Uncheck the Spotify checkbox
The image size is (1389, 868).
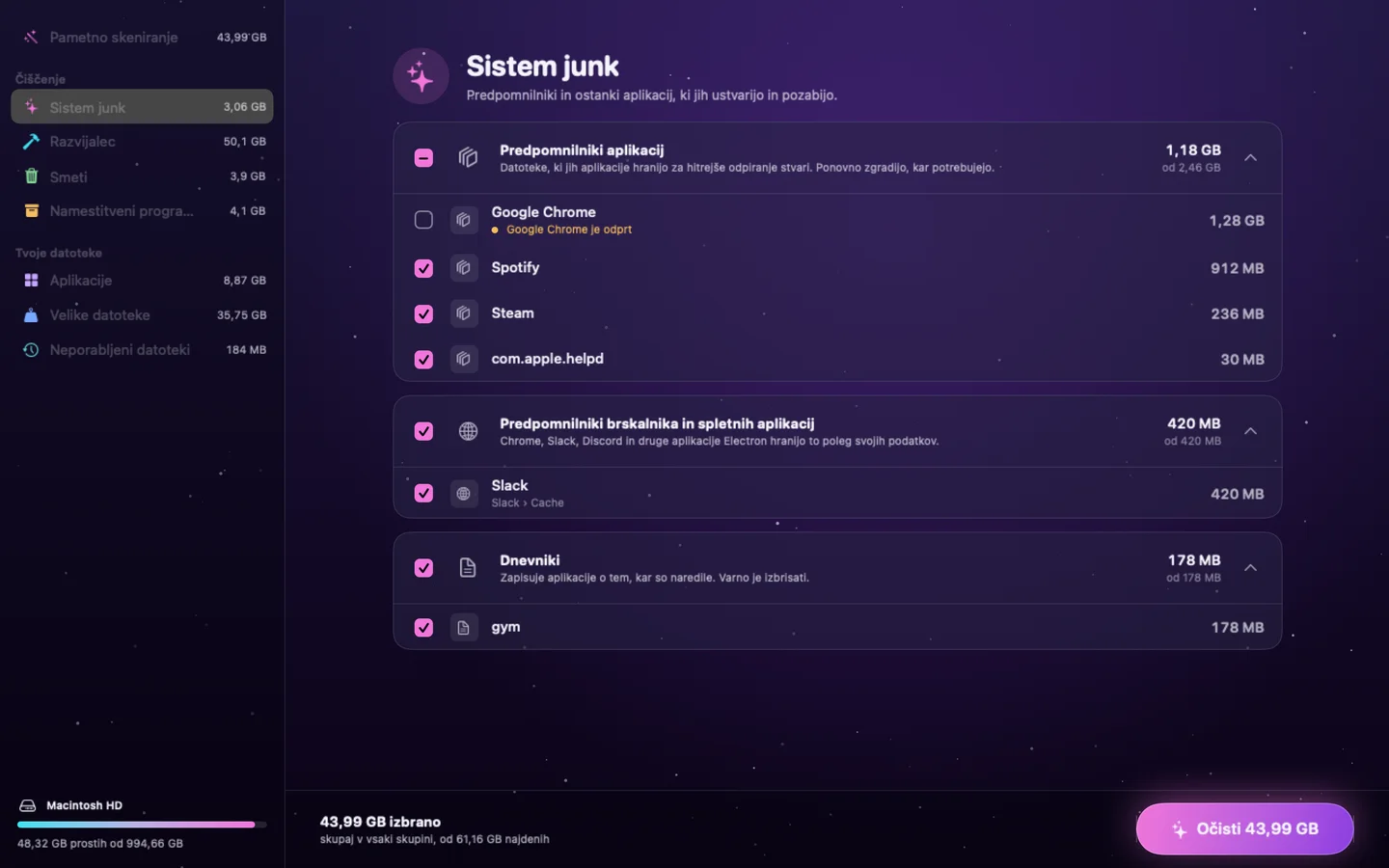coord(423,268)
